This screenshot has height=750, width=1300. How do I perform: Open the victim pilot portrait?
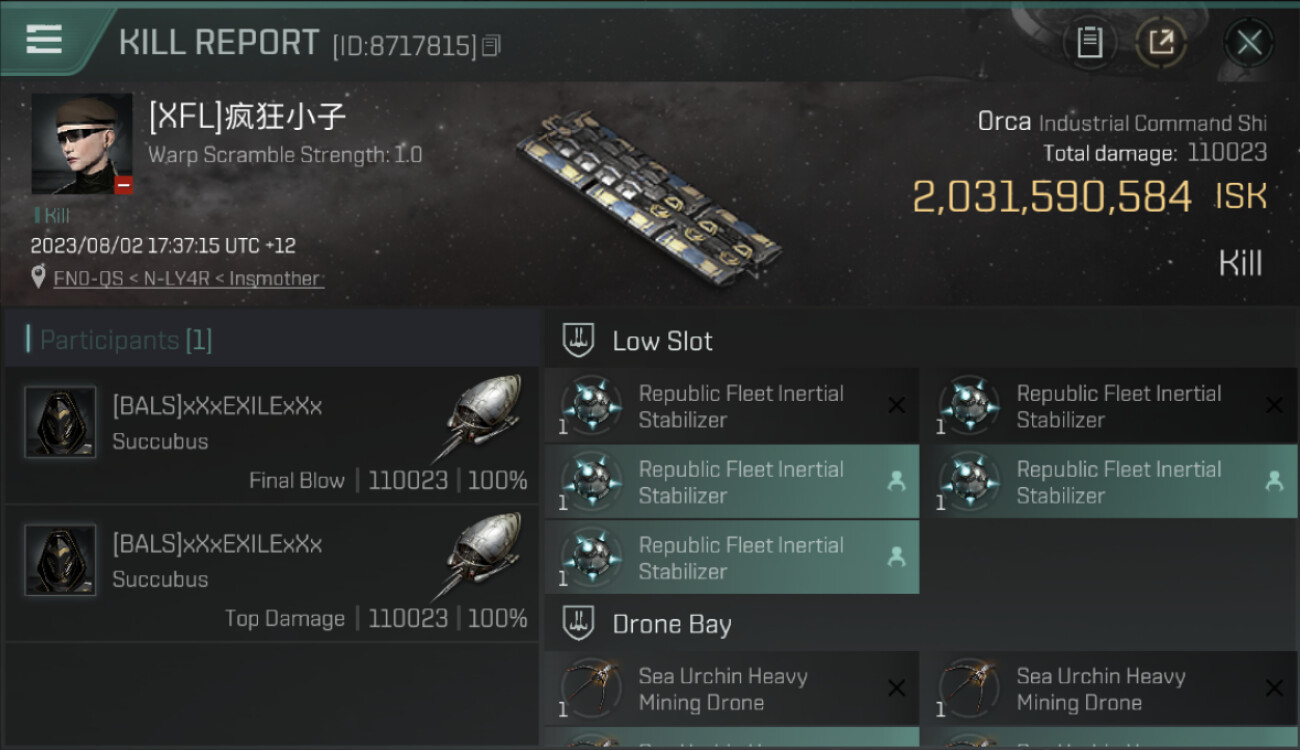click(x=82, y=144)
